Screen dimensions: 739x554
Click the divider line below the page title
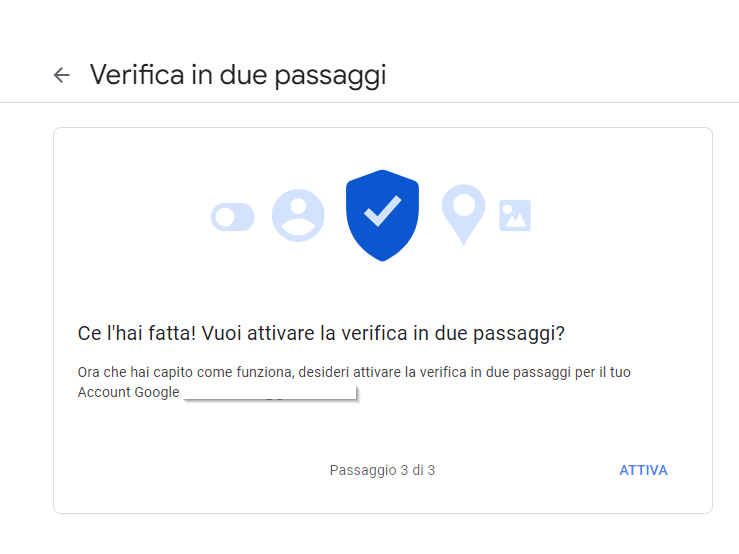pos(370,102)
